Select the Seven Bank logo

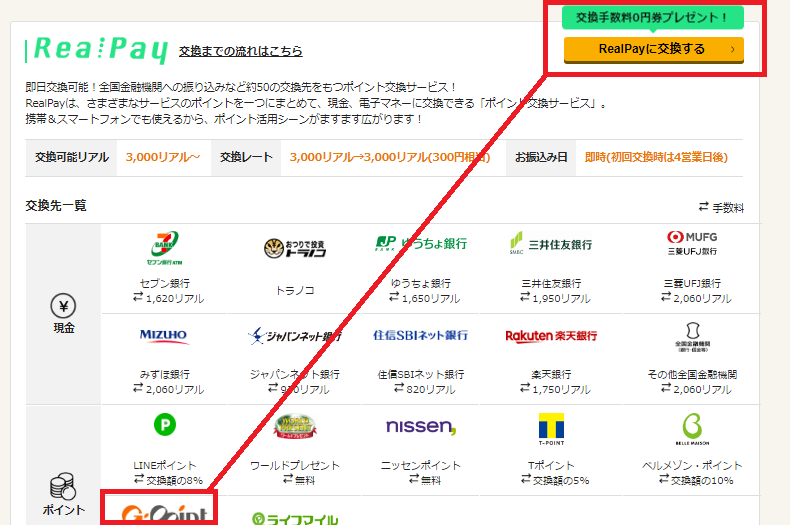pos(165,248)
